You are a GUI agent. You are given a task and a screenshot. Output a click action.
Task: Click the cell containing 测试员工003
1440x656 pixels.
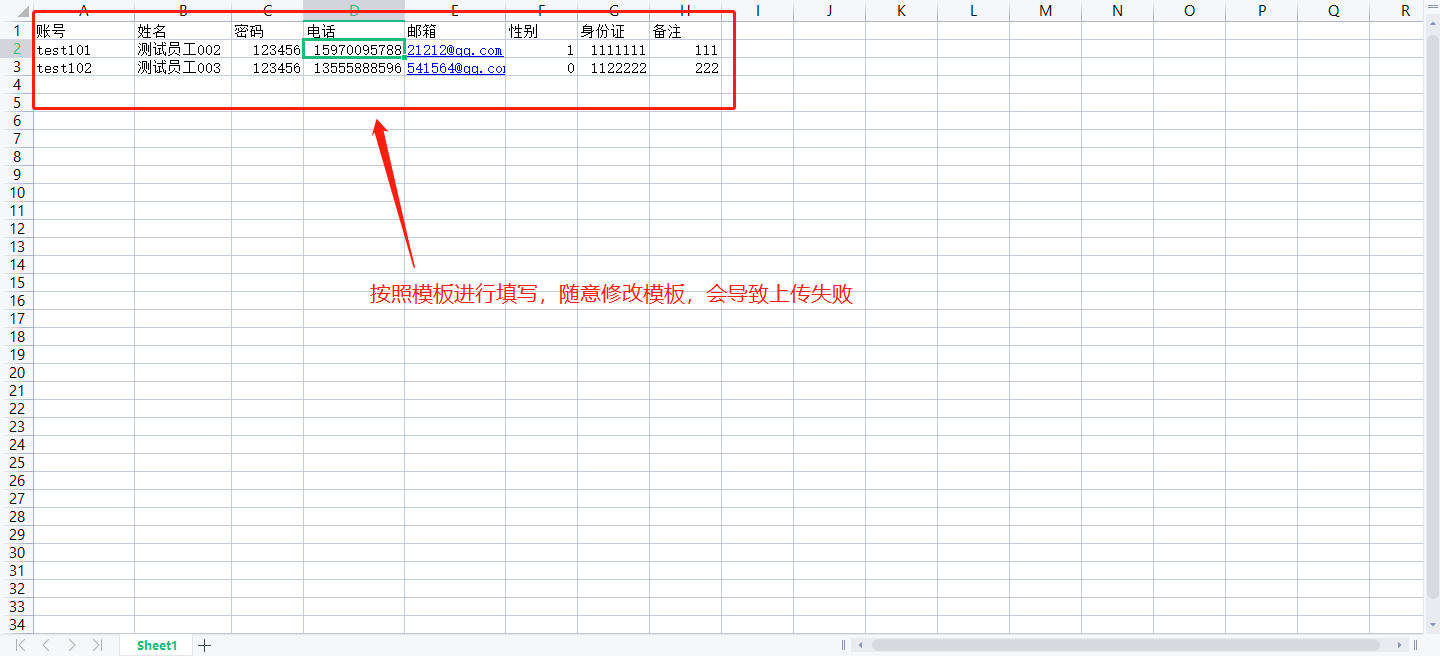pos(183,68)
